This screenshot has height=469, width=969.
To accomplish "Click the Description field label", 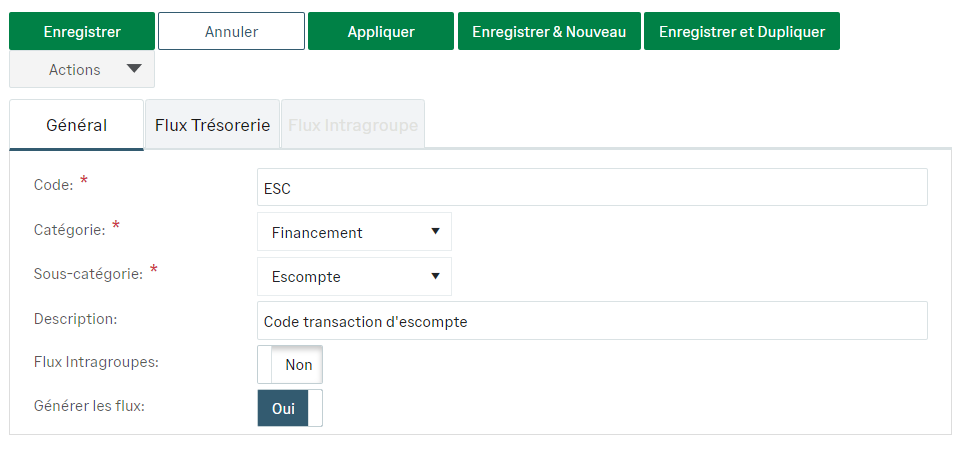I will tap(76, 319).
